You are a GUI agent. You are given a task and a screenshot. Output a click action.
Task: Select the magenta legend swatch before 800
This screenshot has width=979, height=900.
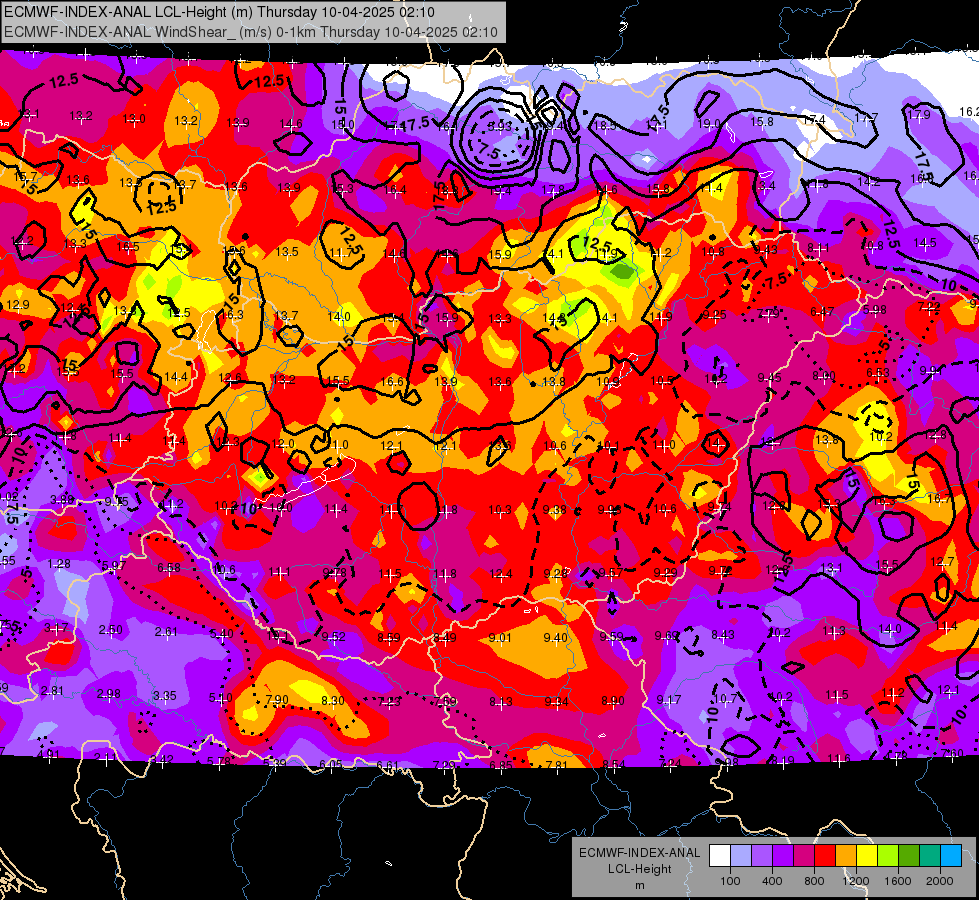pos(804,856)
